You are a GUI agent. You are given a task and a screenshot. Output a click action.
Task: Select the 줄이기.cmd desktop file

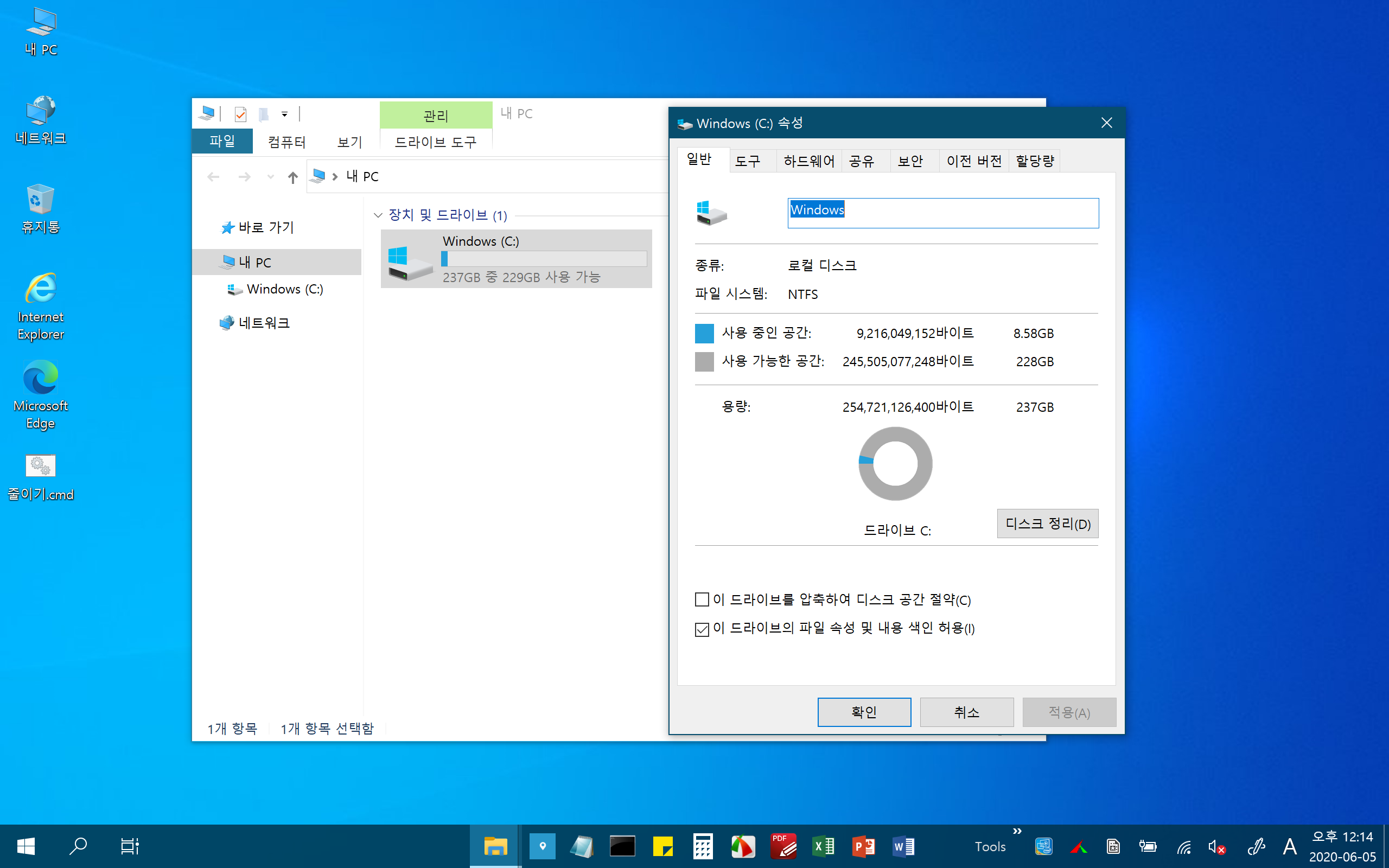click(41, 477)
